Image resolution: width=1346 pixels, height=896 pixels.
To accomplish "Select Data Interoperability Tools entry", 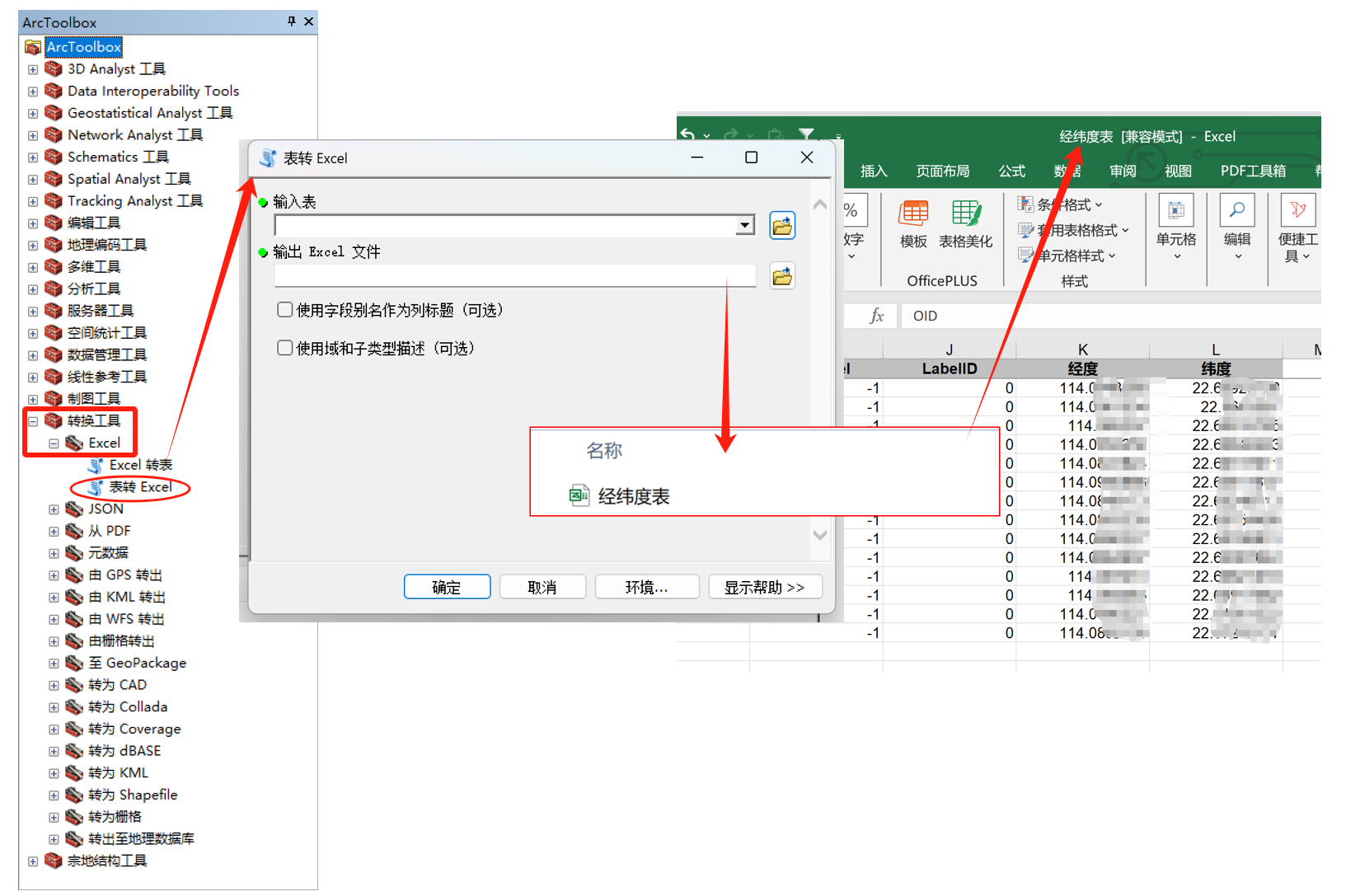I will tap(153, 91).
